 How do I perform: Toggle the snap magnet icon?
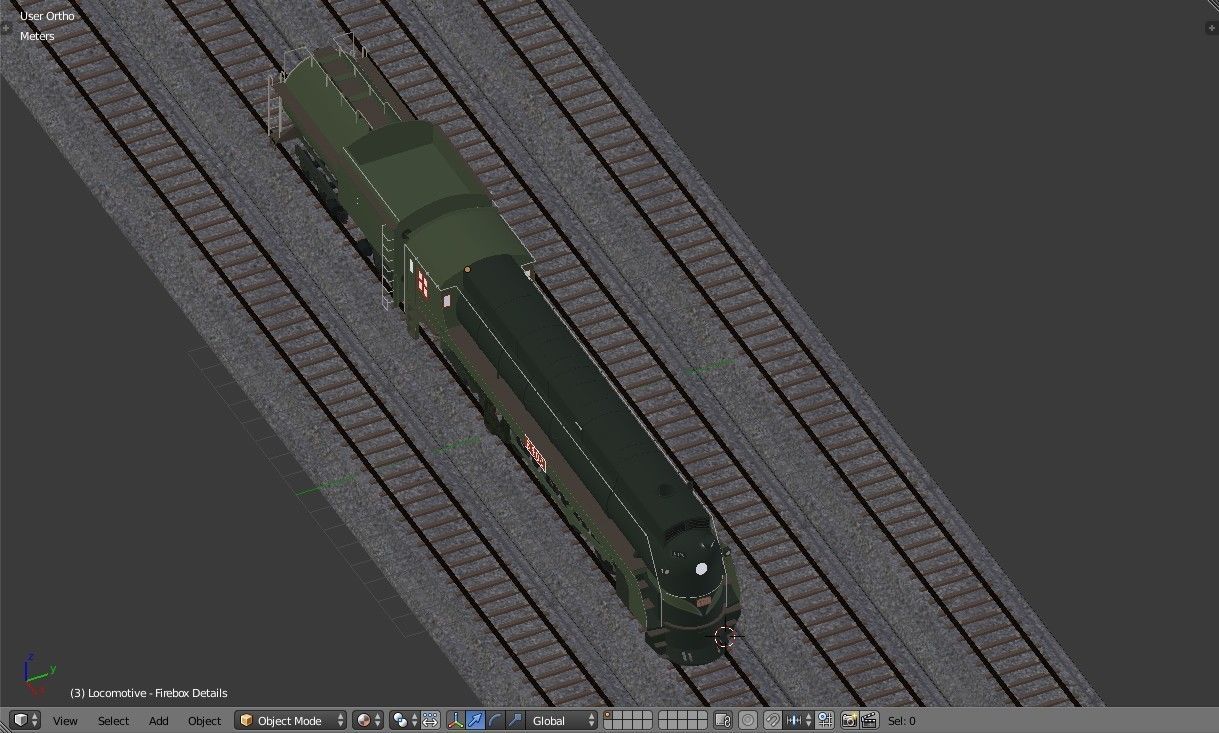point(773,720)
